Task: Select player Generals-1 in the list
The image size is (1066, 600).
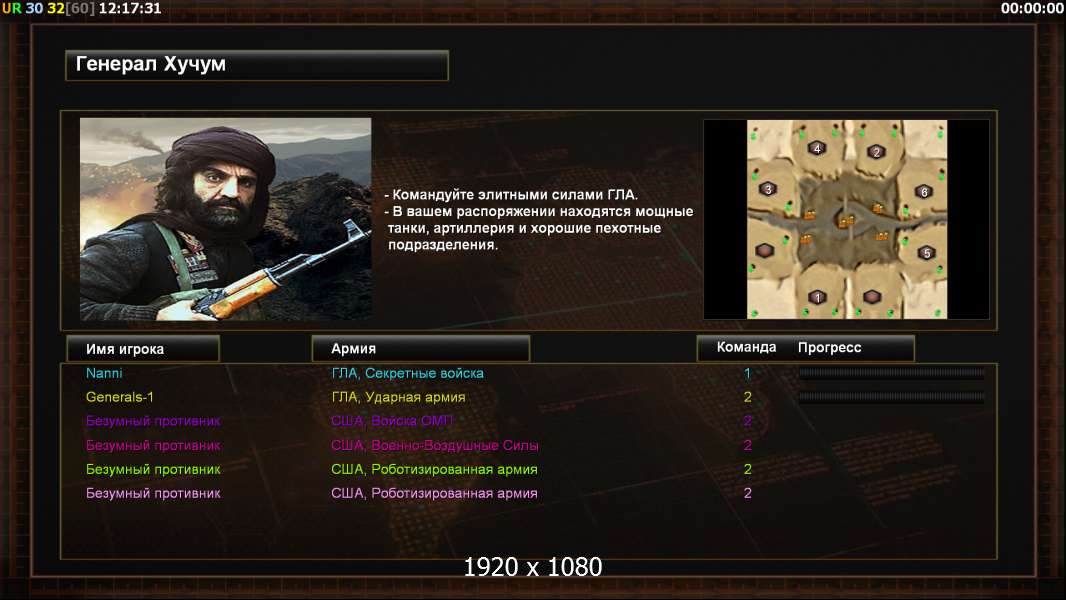Action: click(x=120, y=397)
